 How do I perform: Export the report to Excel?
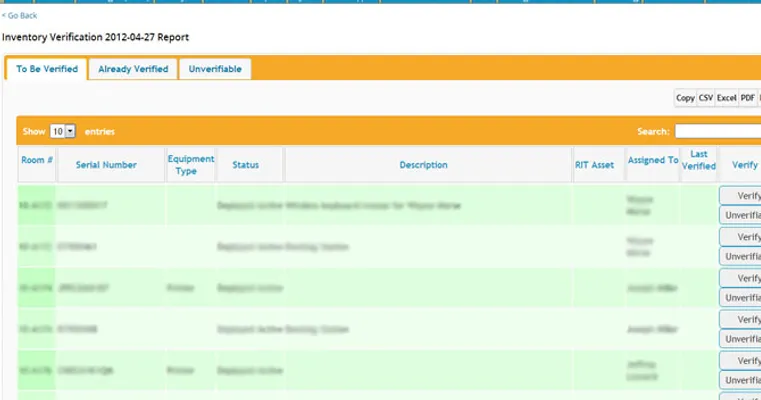[726, 98]
